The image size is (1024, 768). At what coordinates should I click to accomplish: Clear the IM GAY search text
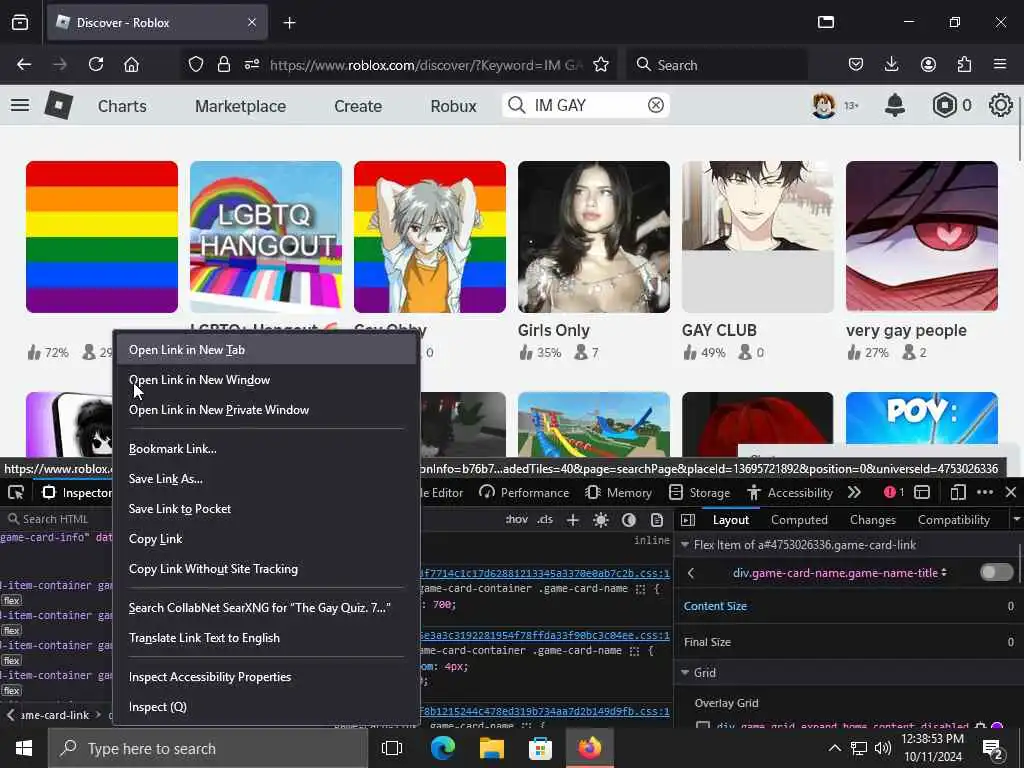(656, 105)
